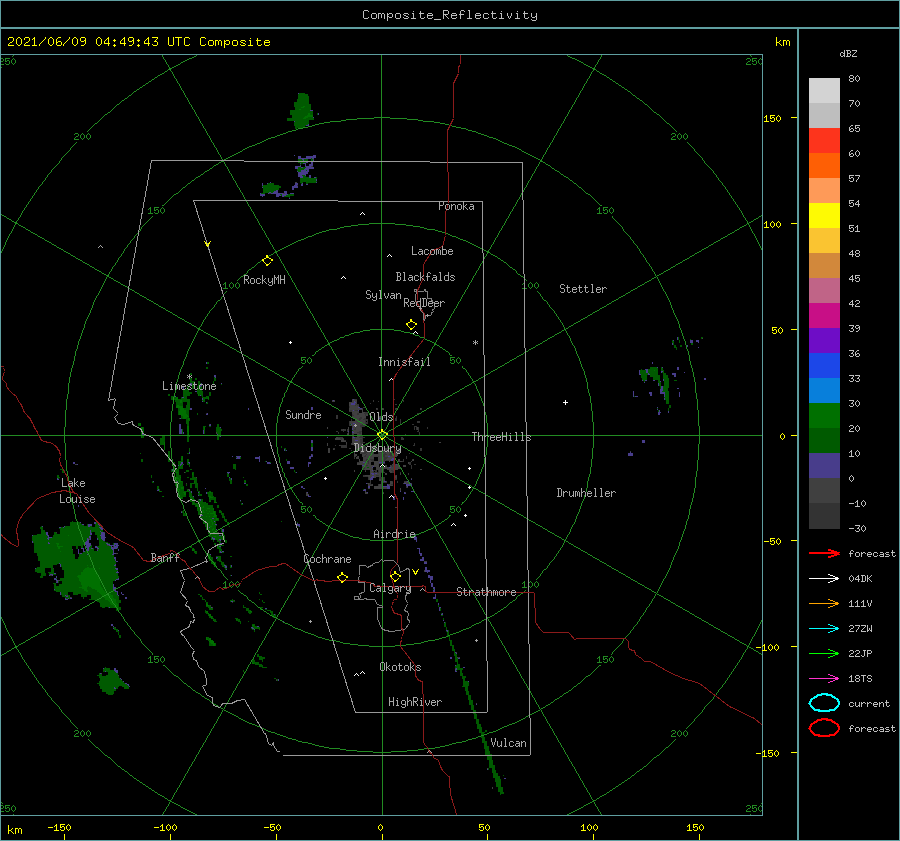
Task: Select the Drumheller city label
Action: pos(586,493)
